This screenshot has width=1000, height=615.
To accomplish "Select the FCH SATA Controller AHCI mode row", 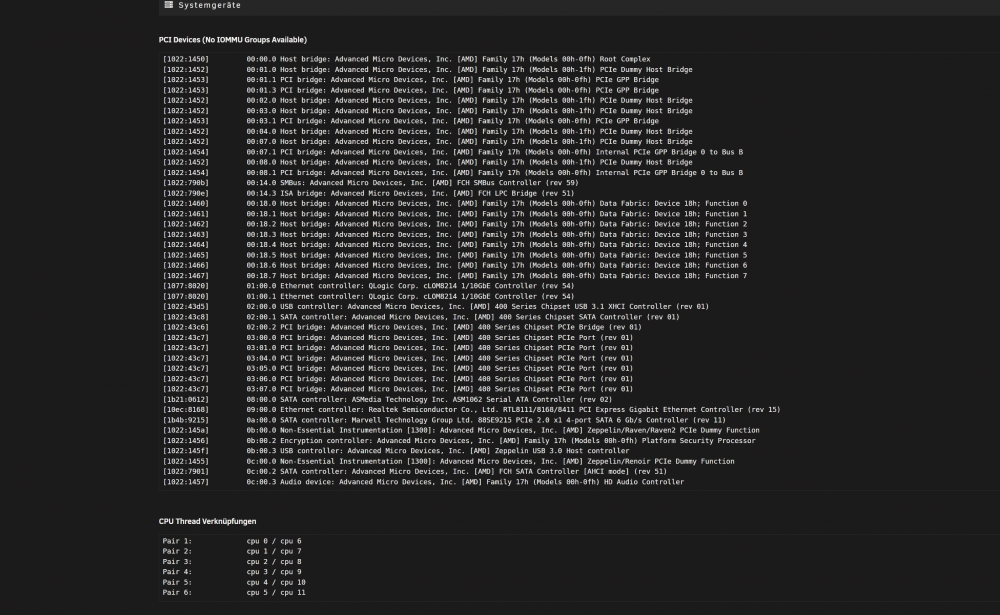I will tap(415, 471).
